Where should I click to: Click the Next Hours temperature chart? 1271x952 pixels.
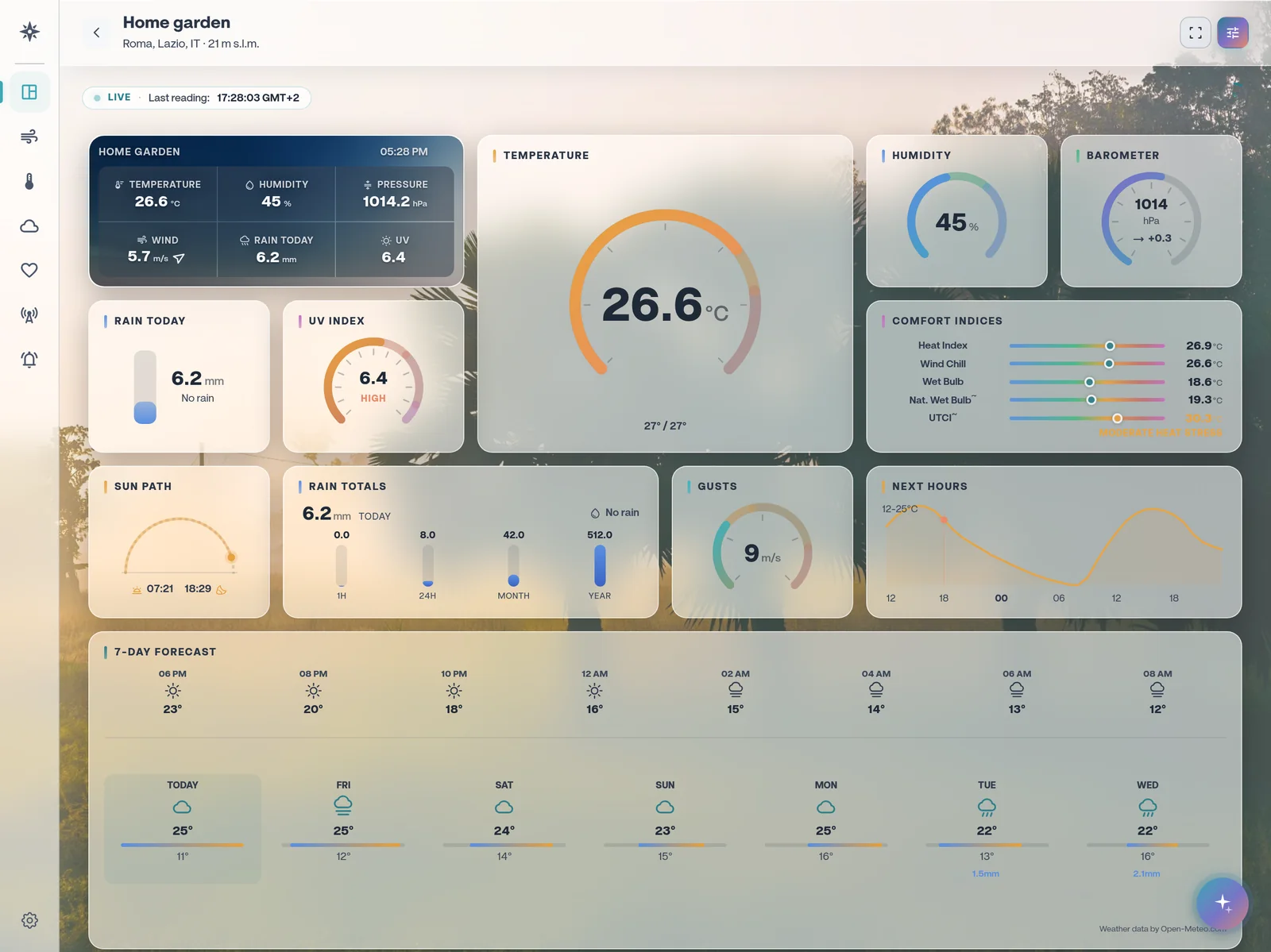(x=1054, y=548)
